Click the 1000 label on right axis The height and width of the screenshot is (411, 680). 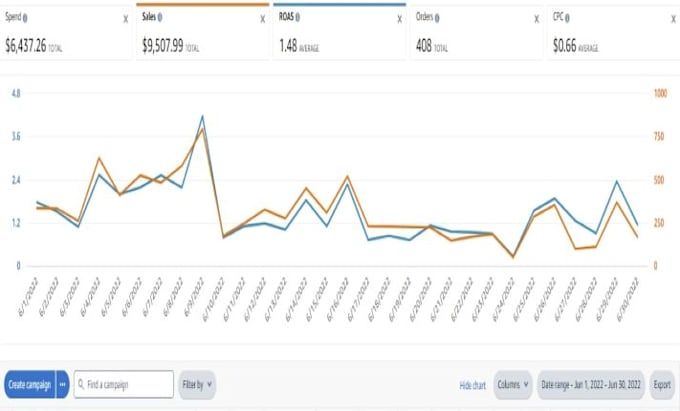(x=660, y=93)
